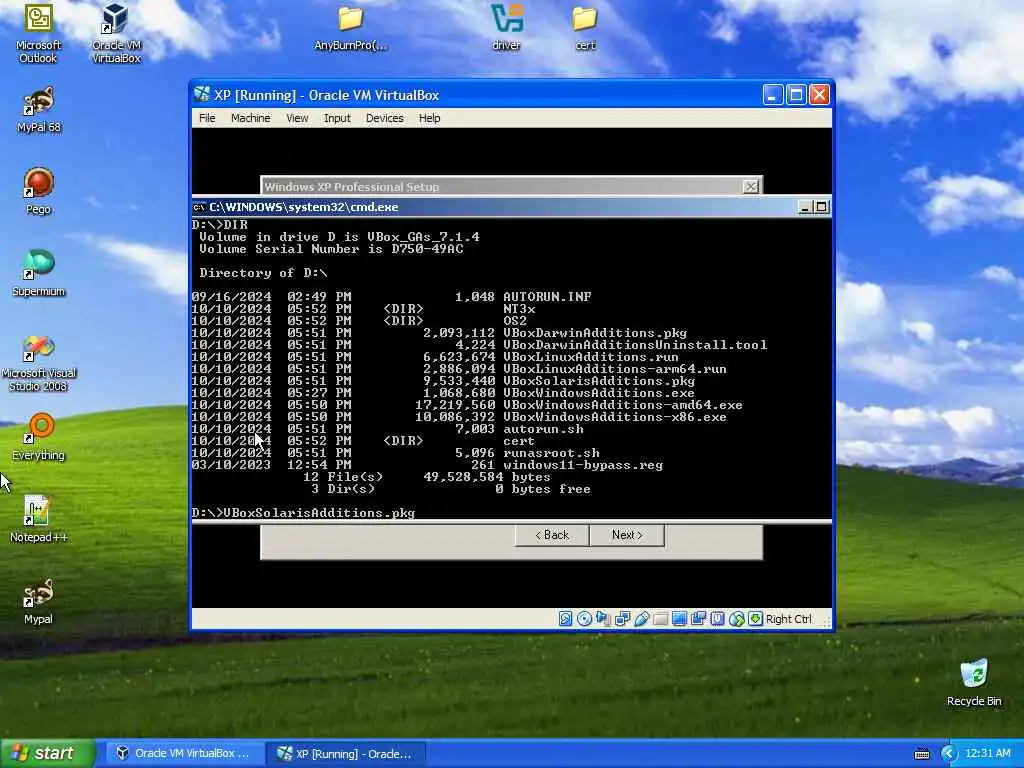Click the keyboard icon in system tray
The image size is (1024, 768).
(x=922, y=754)
